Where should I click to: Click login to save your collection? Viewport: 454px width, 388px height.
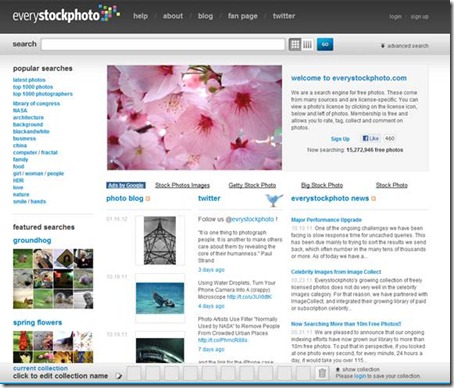tap(360, 376)
